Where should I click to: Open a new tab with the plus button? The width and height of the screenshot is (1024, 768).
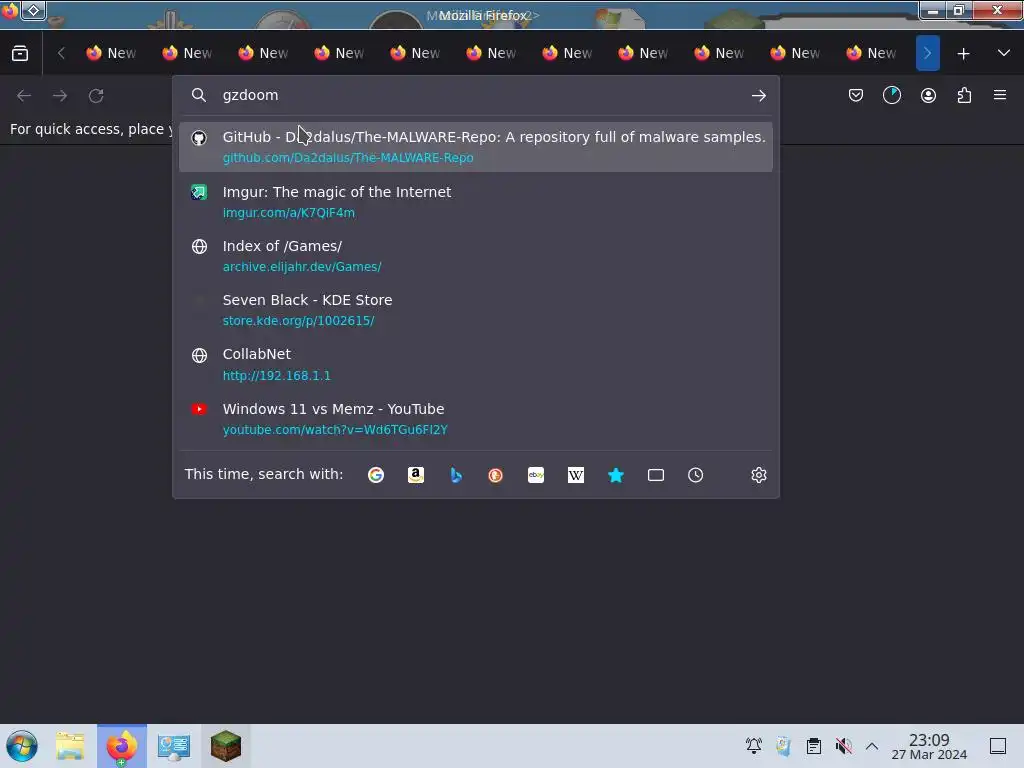tap(963, 54)
